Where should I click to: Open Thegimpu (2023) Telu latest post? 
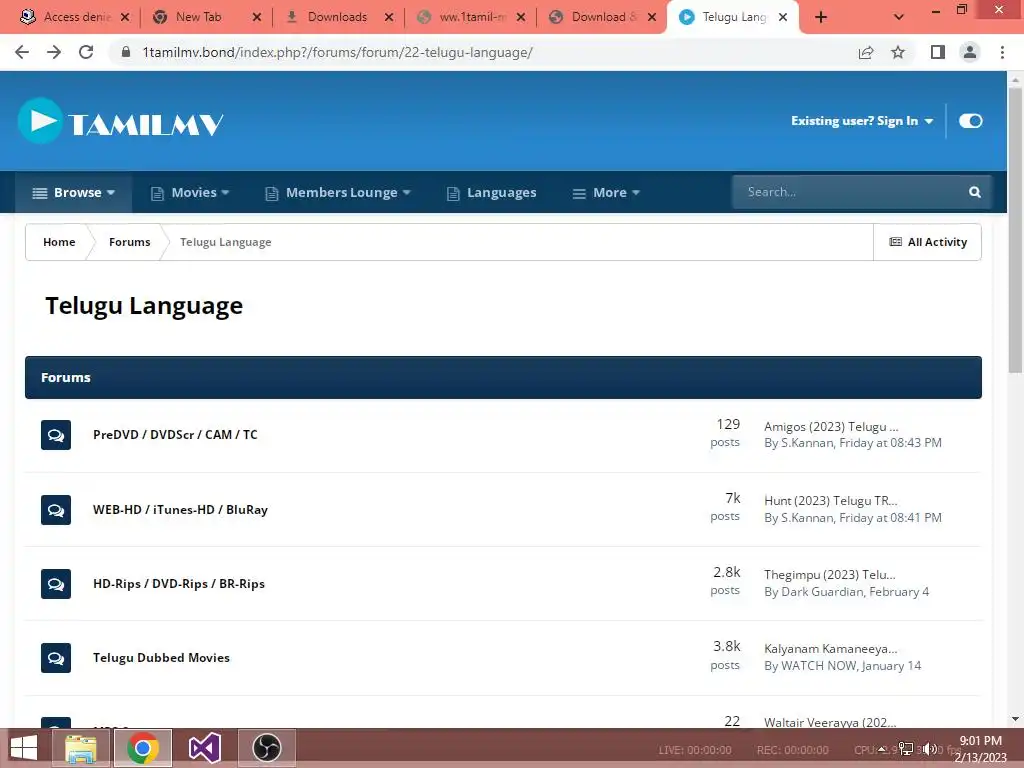tap(829, 575)
